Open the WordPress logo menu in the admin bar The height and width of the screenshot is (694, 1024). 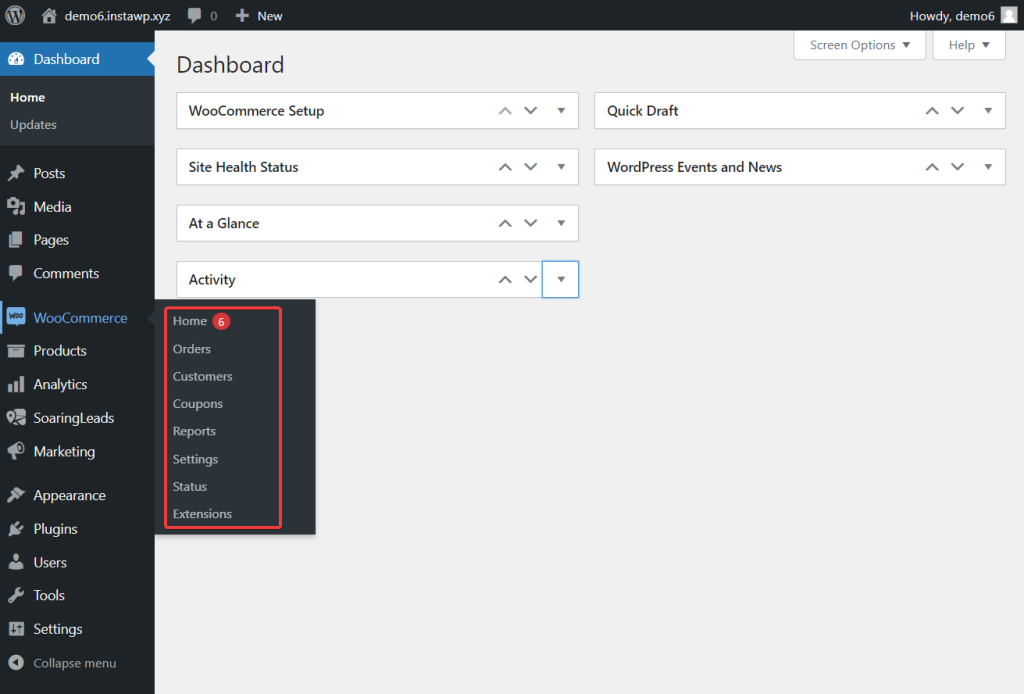[x=15, y=15]
